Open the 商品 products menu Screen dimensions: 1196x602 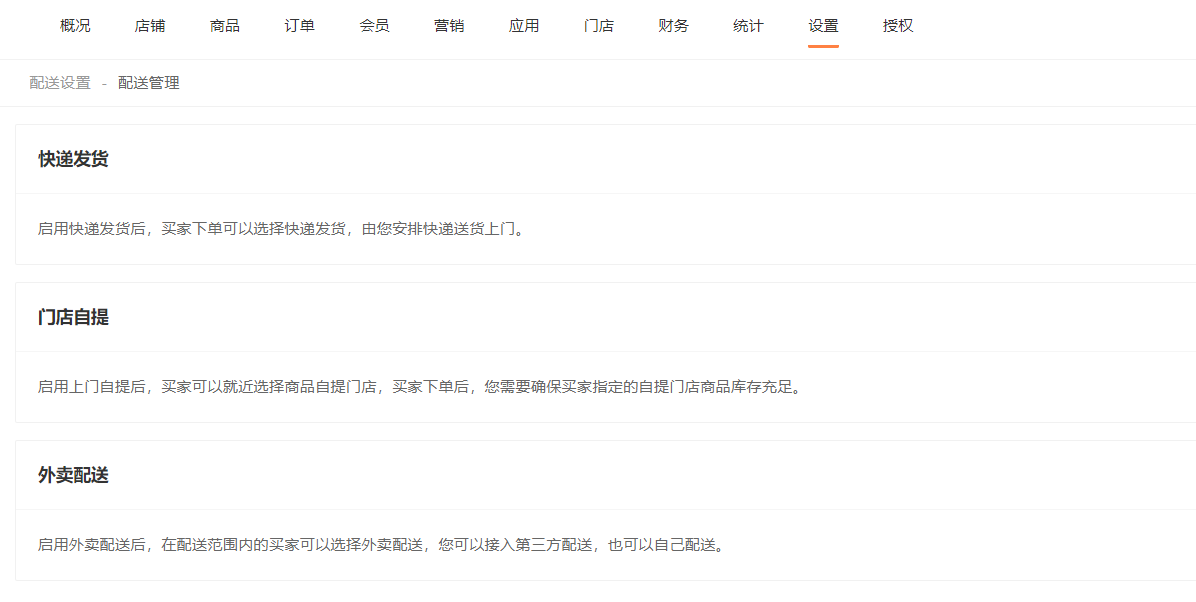pyautogui.click(x=224, y=25)
